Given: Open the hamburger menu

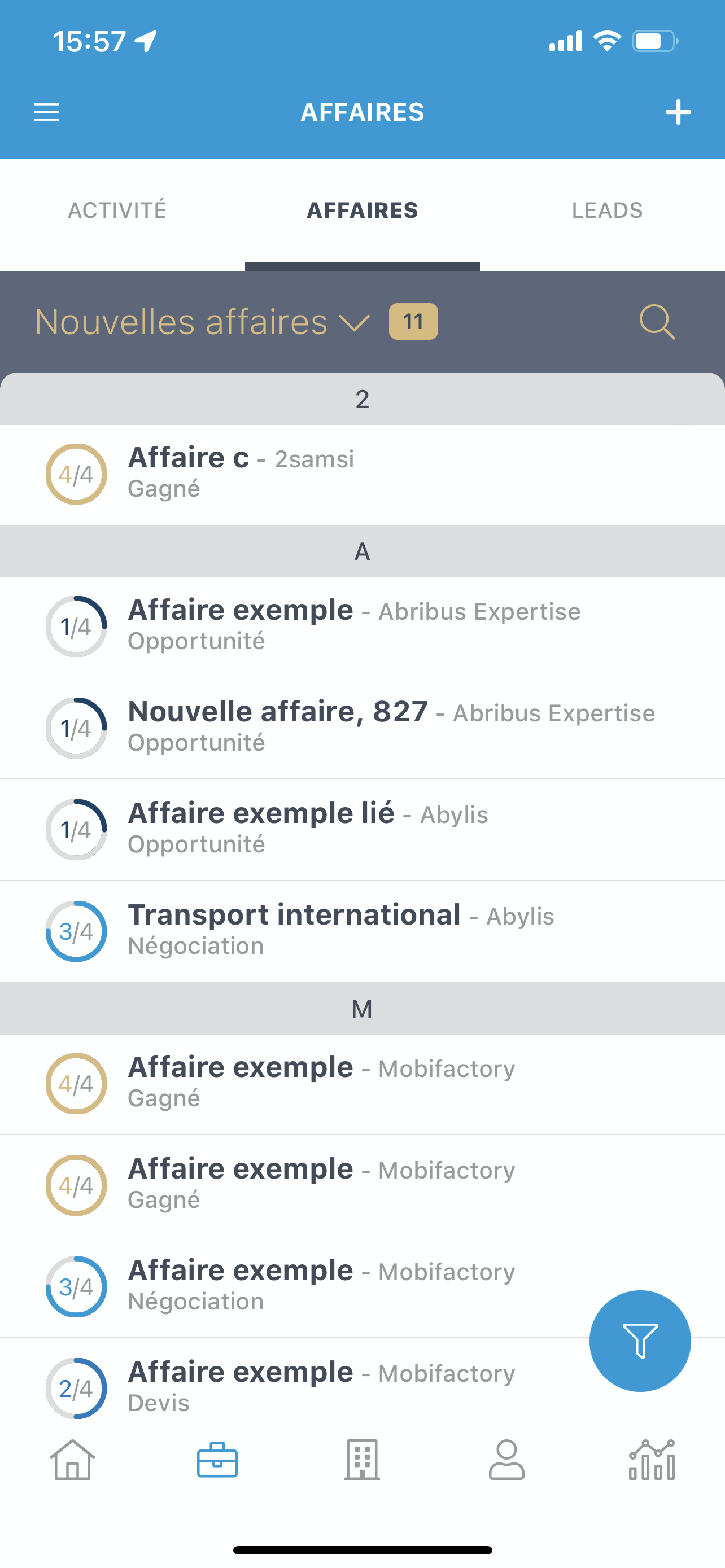Looking at the screenshot, I should coord(46,113).
